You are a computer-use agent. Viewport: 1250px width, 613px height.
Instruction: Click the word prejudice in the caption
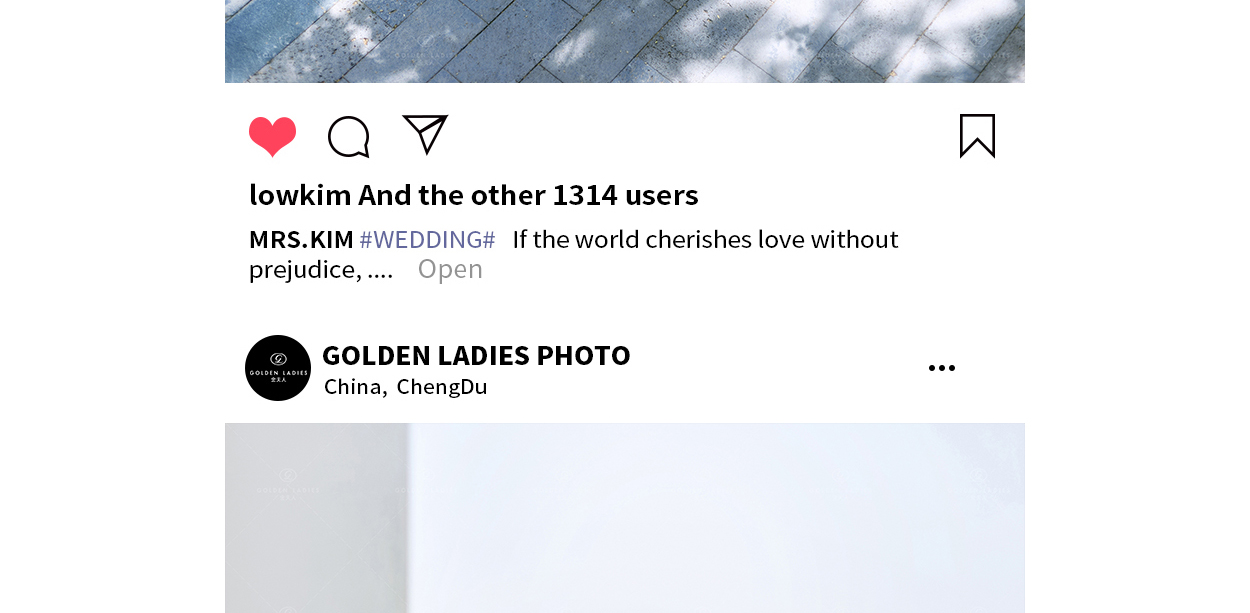[305, 270]
